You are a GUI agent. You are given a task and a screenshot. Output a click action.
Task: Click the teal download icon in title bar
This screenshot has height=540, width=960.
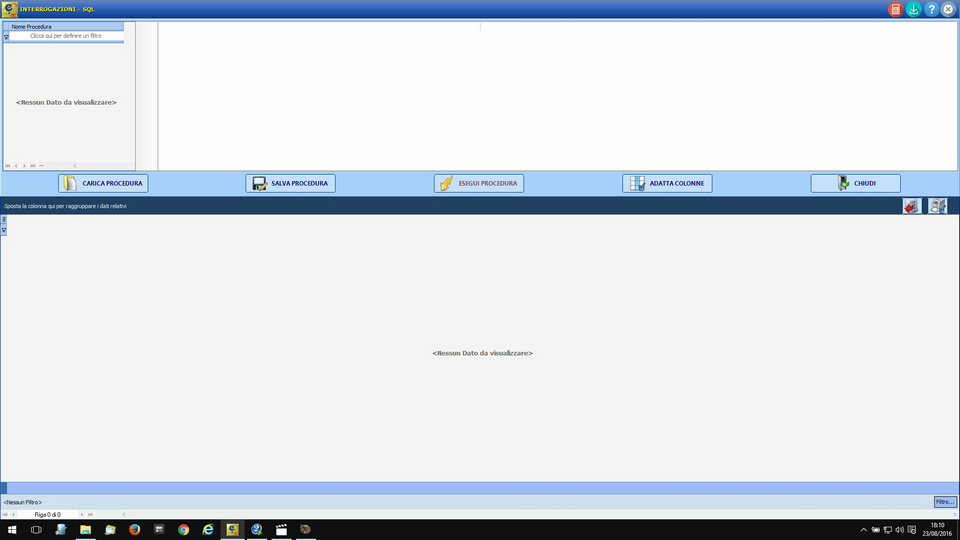pos(913,9)
